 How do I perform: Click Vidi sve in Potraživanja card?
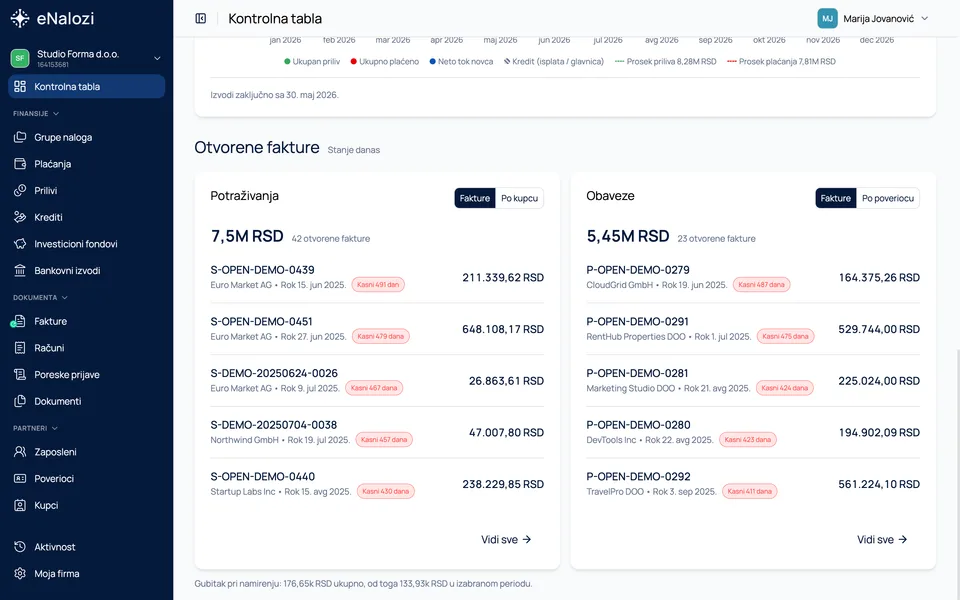coord(506,539)
